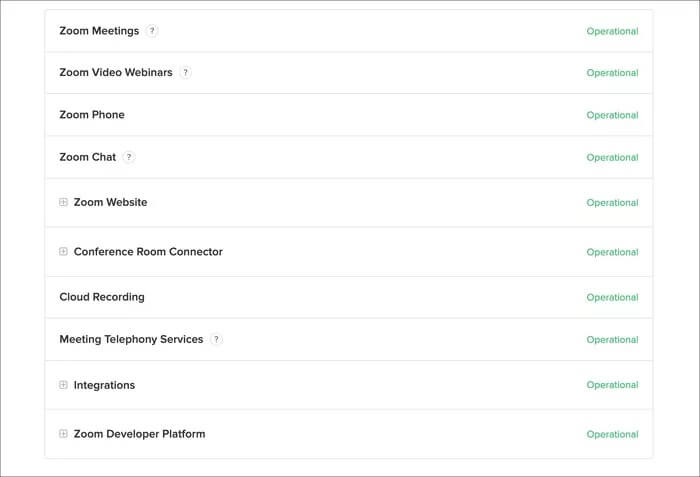Click the Operational status beside Cloud Recording
Screen dimensions: 700x477
pos(612,297)
